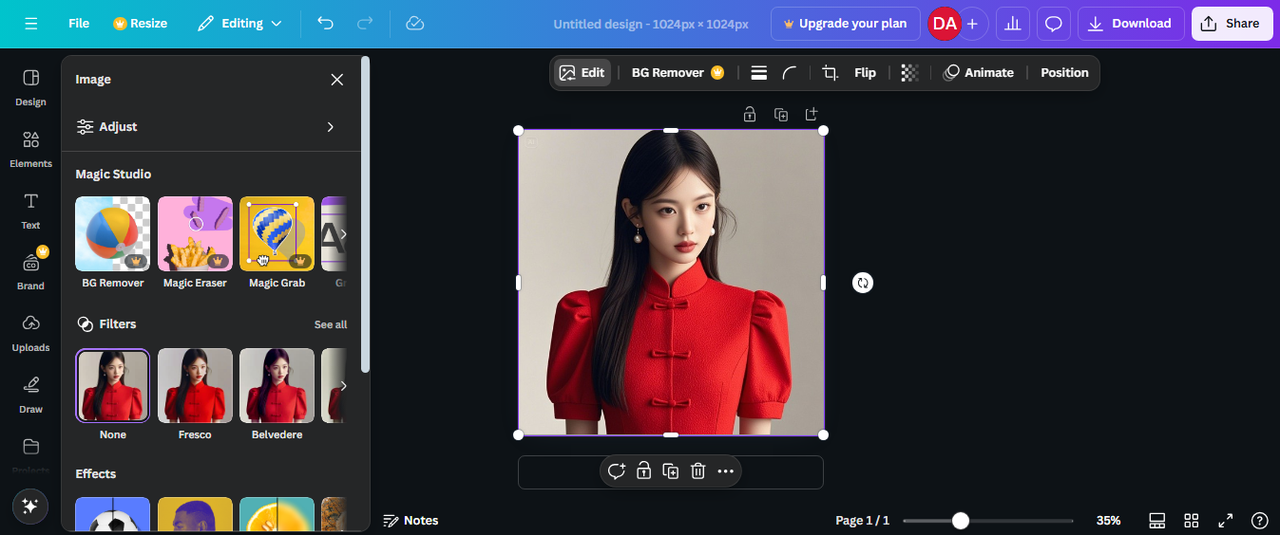Open the border style lines icon
The height and width of the screenshot is (535, 1280).
pyautogui.click(x=759, y=72)
